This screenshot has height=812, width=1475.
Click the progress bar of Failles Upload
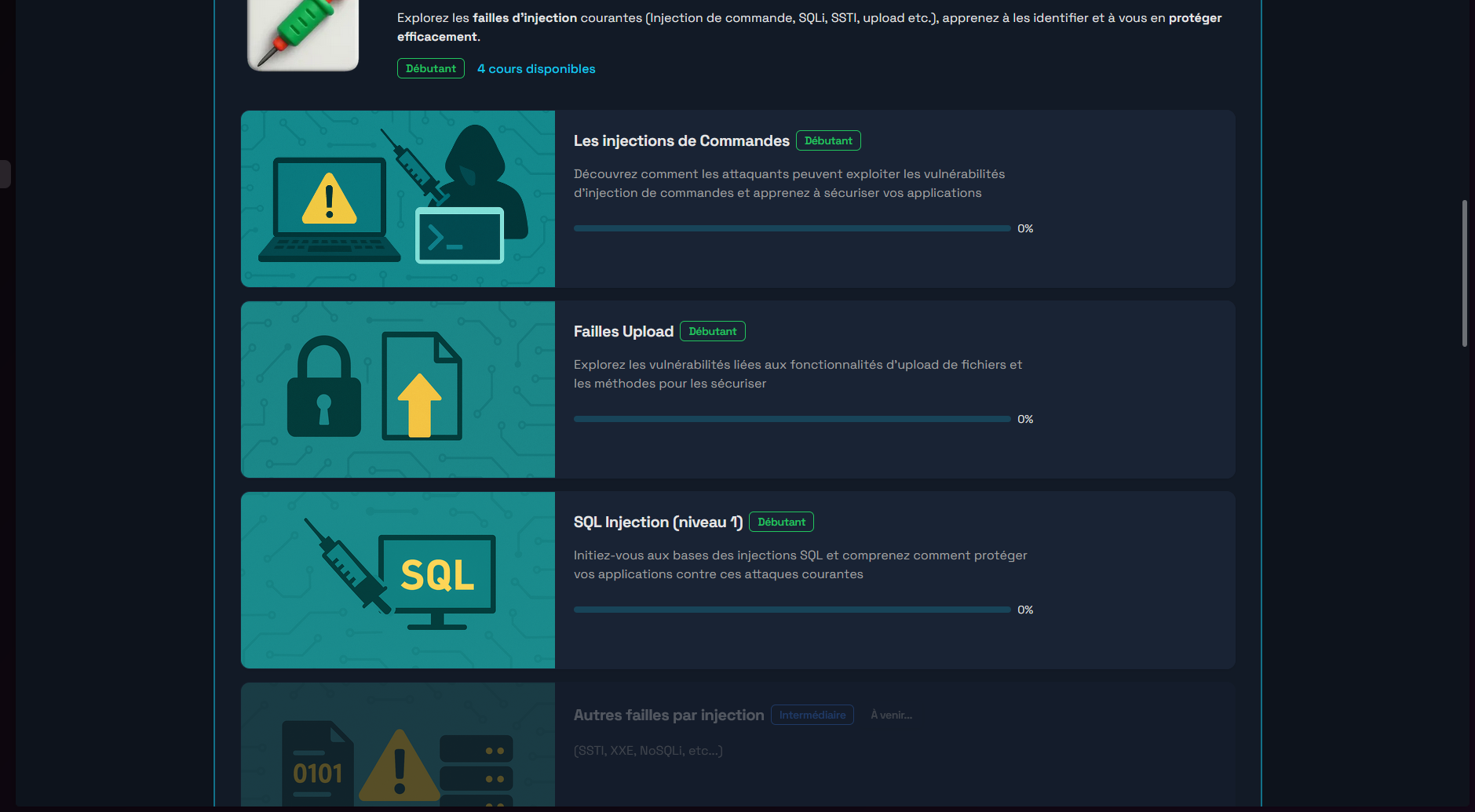click(x=792, y=419)
